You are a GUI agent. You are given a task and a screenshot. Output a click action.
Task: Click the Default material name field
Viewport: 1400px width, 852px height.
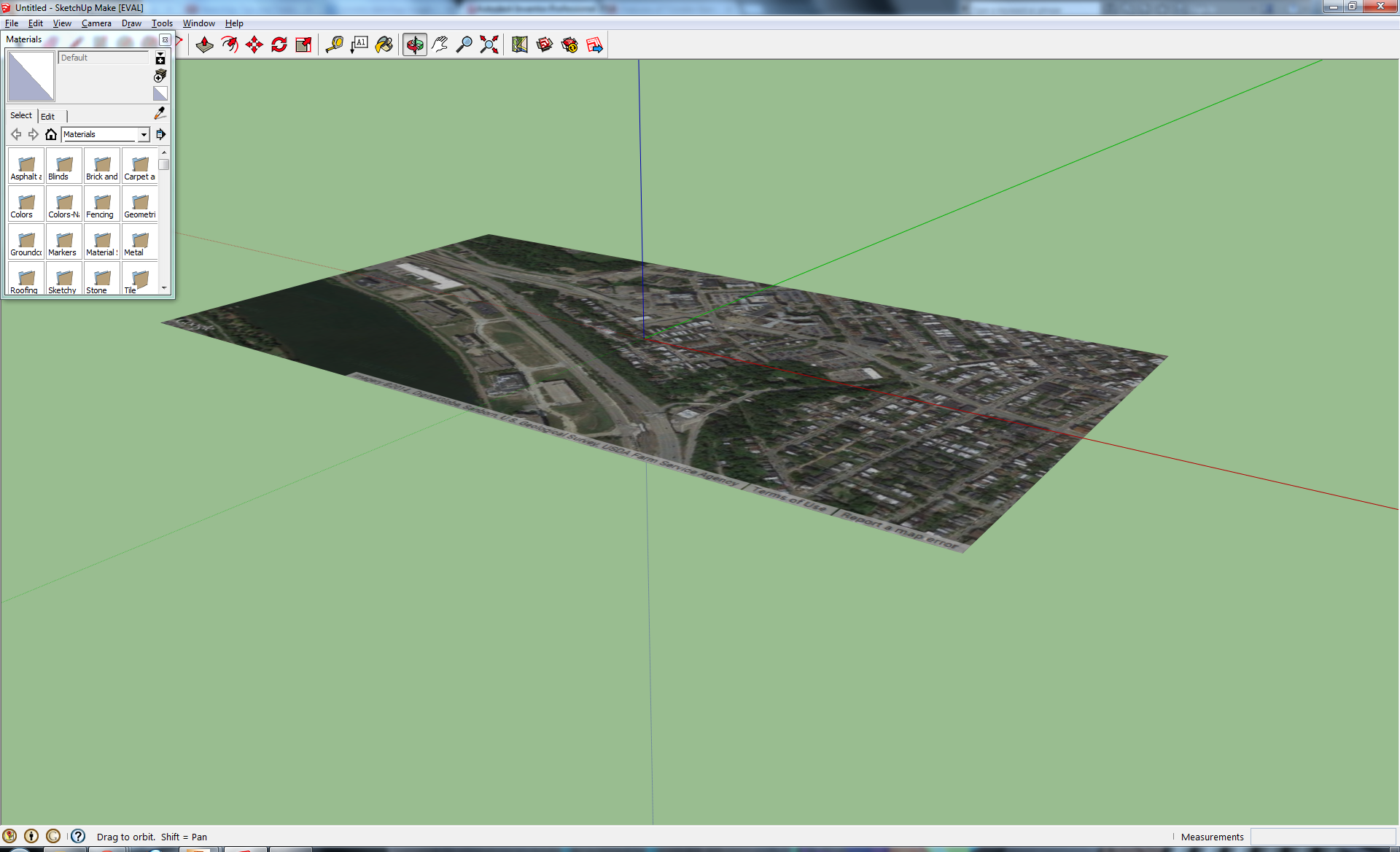pos(103,58)
